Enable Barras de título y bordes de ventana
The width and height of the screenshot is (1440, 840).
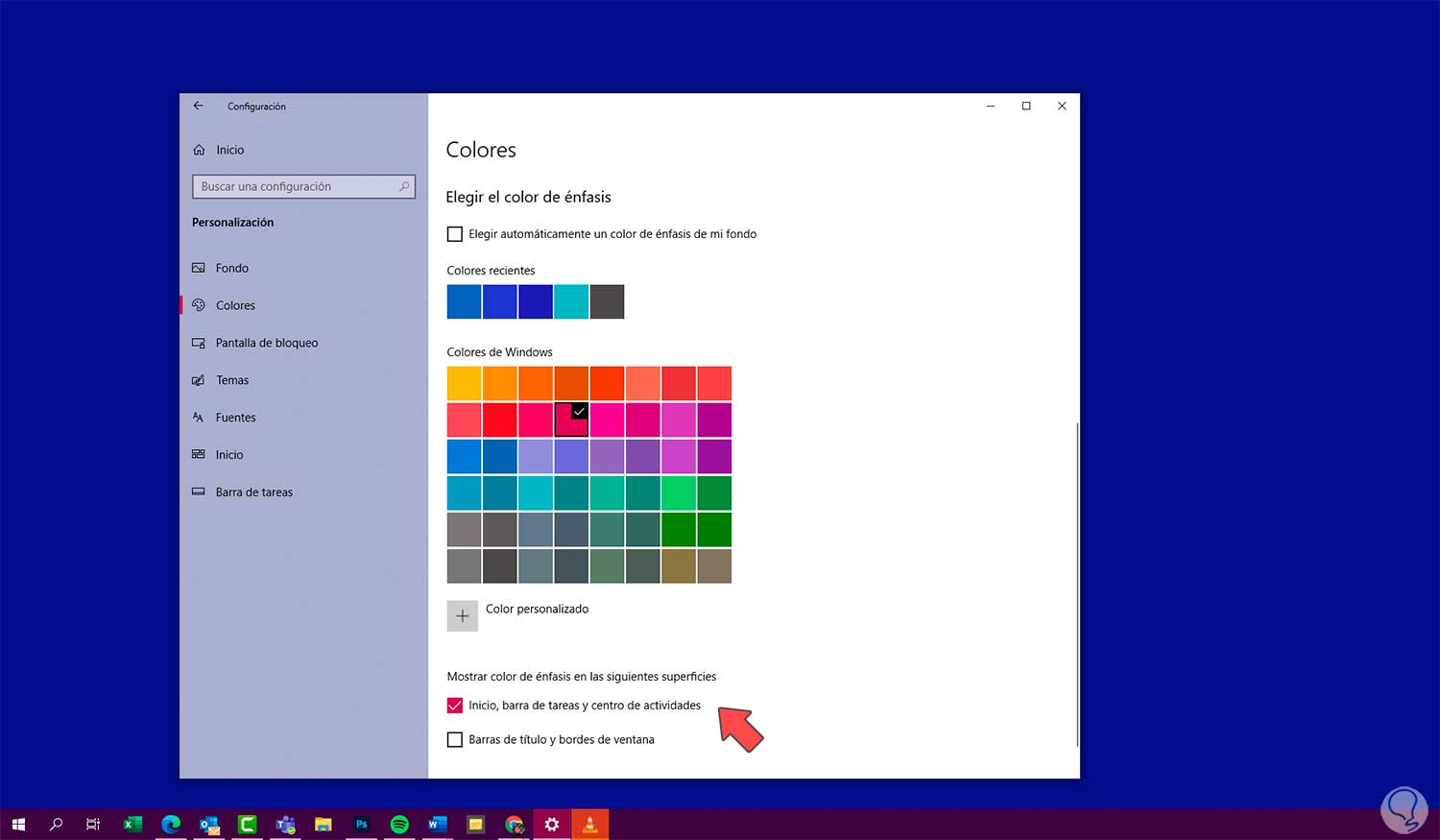[455, 740]
